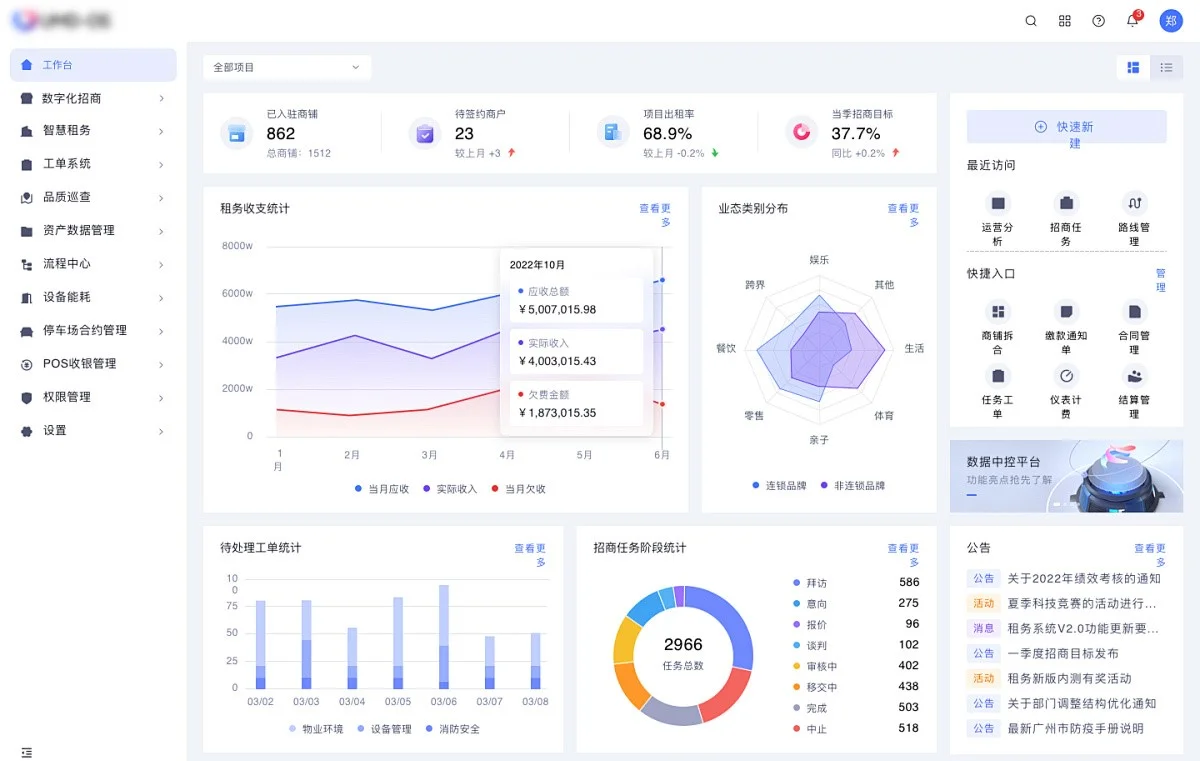1200x761 pixels.
Task: Toggle 当月欠收 legend in line chart
Action: click(x=518, y=489)
